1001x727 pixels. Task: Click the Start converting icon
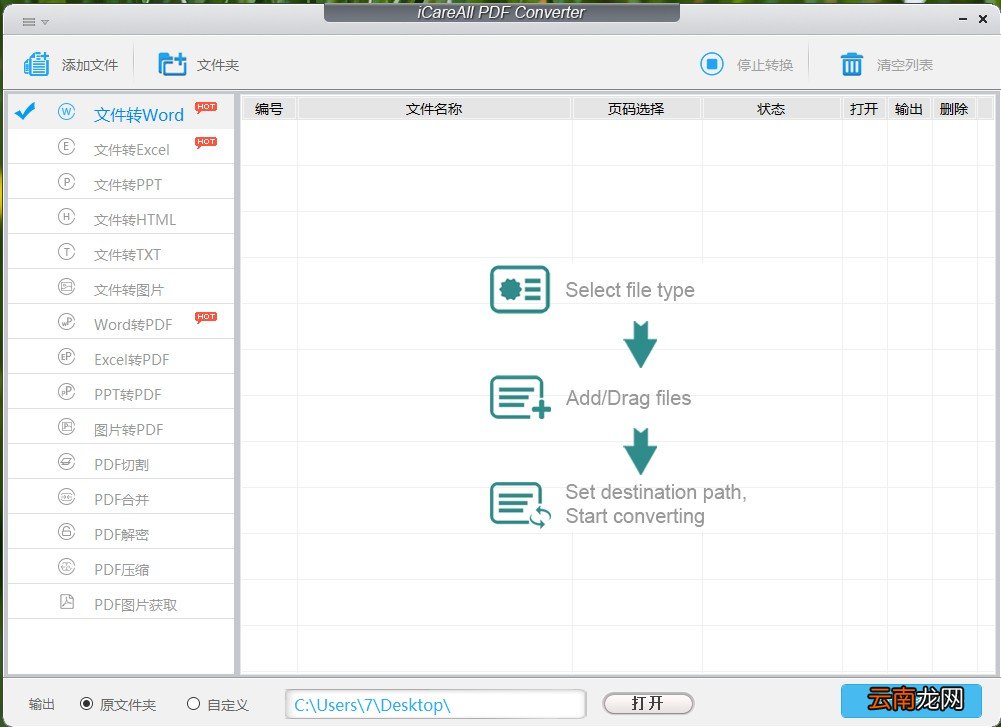[520, 505]
